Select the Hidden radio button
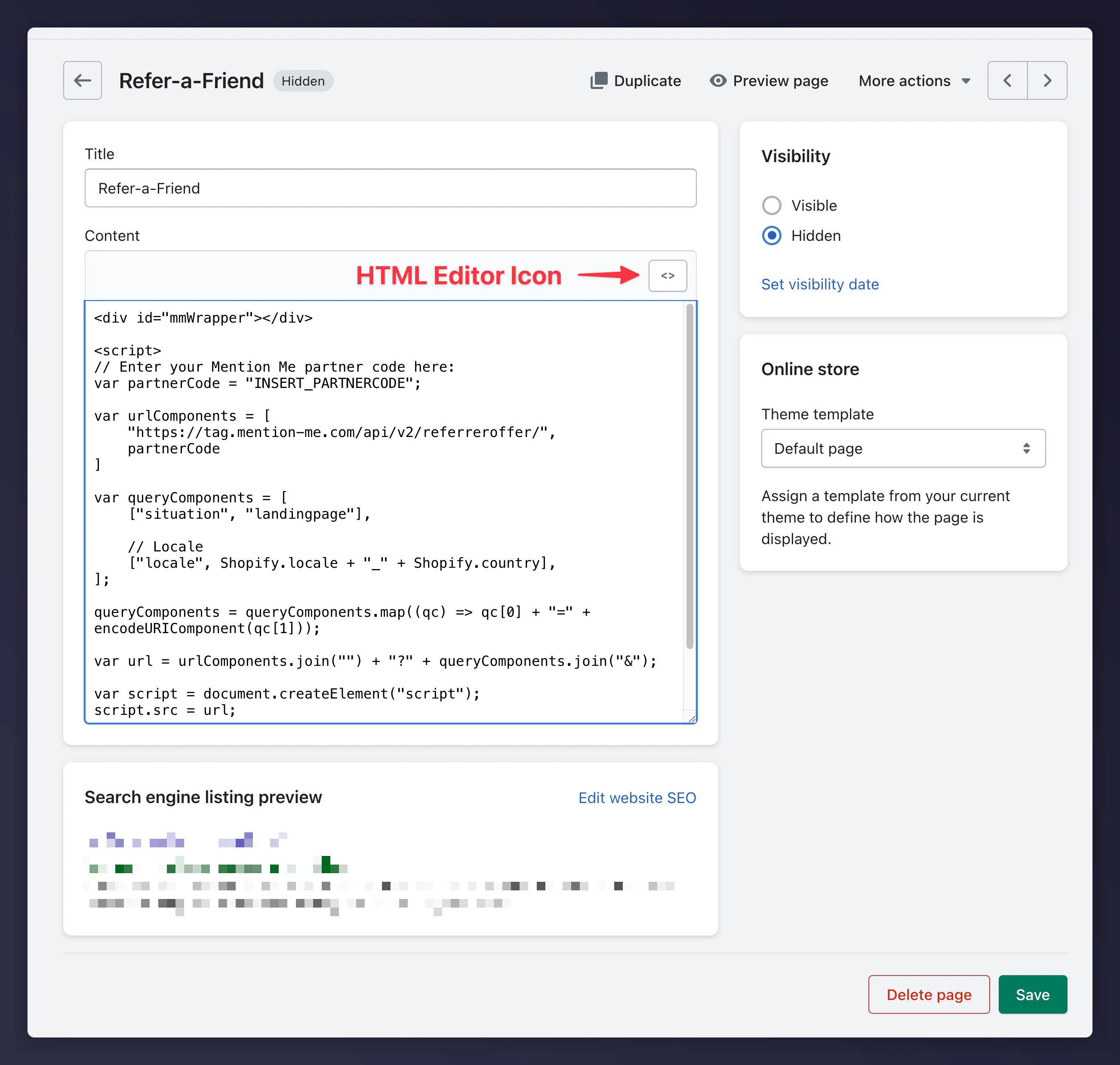This screenshot has width=1120, height=1065. pyautogui.click(x=772, y=236)
